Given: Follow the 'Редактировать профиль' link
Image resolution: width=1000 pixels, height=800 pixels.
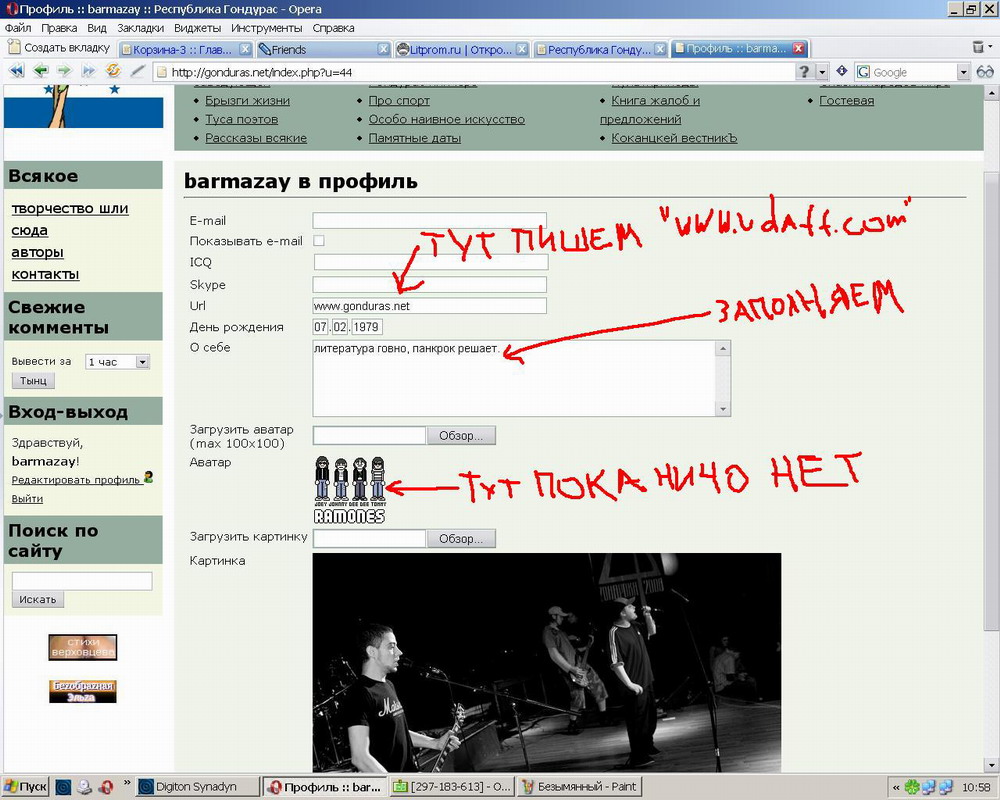Looking at the screenshot, I should (x=76, y=480).
